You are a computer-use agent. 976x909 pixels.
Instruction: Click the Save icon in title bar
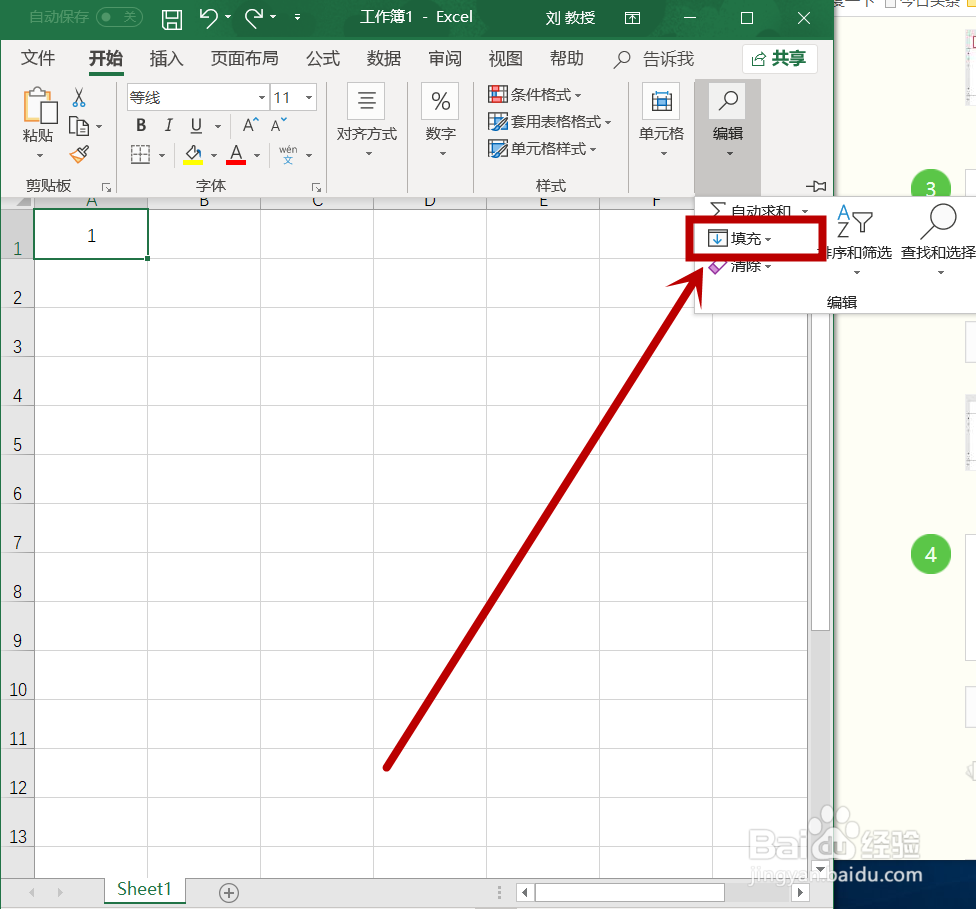(x=172, y=19)
